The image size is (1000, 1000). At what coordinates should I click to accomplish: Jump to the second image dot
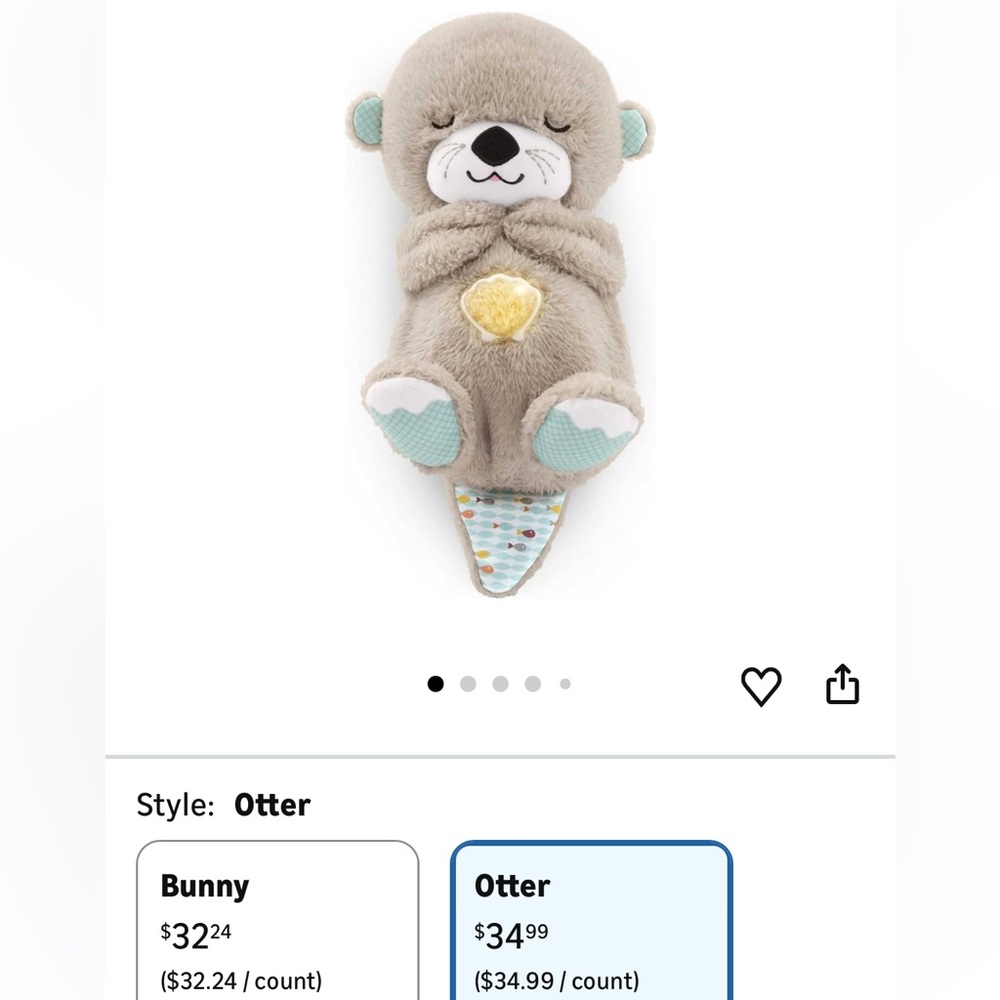pyautogui.click(x=468, y=684)
